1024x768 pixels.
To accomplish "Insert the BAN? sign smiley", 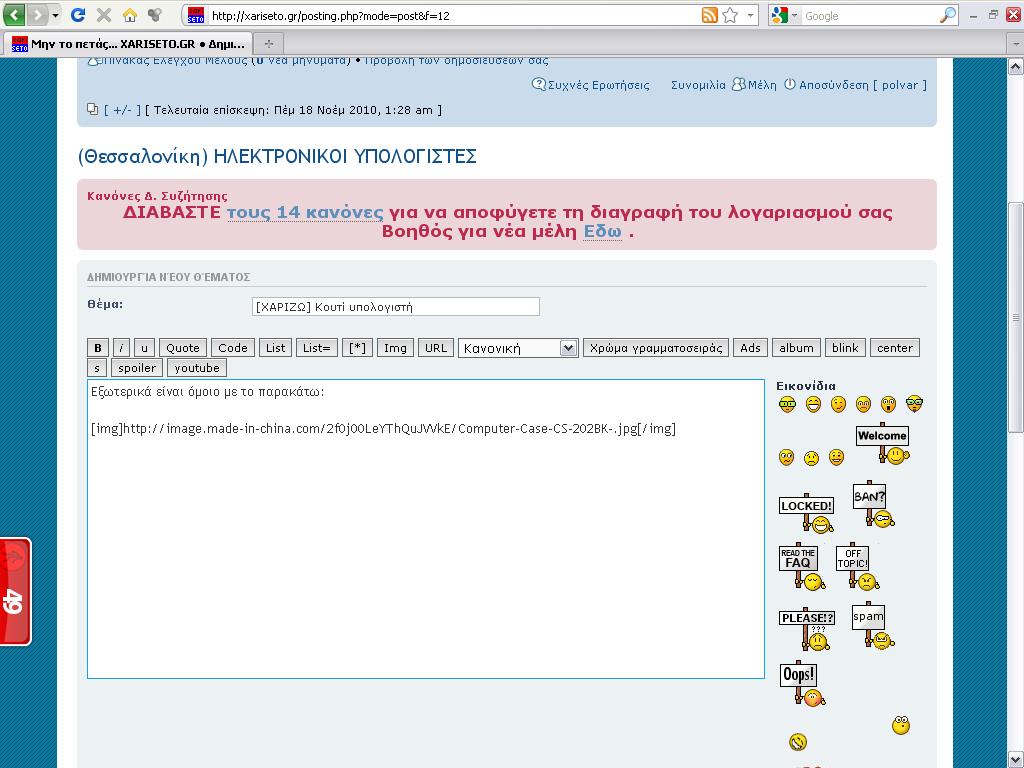I will (x=872, y=504).
